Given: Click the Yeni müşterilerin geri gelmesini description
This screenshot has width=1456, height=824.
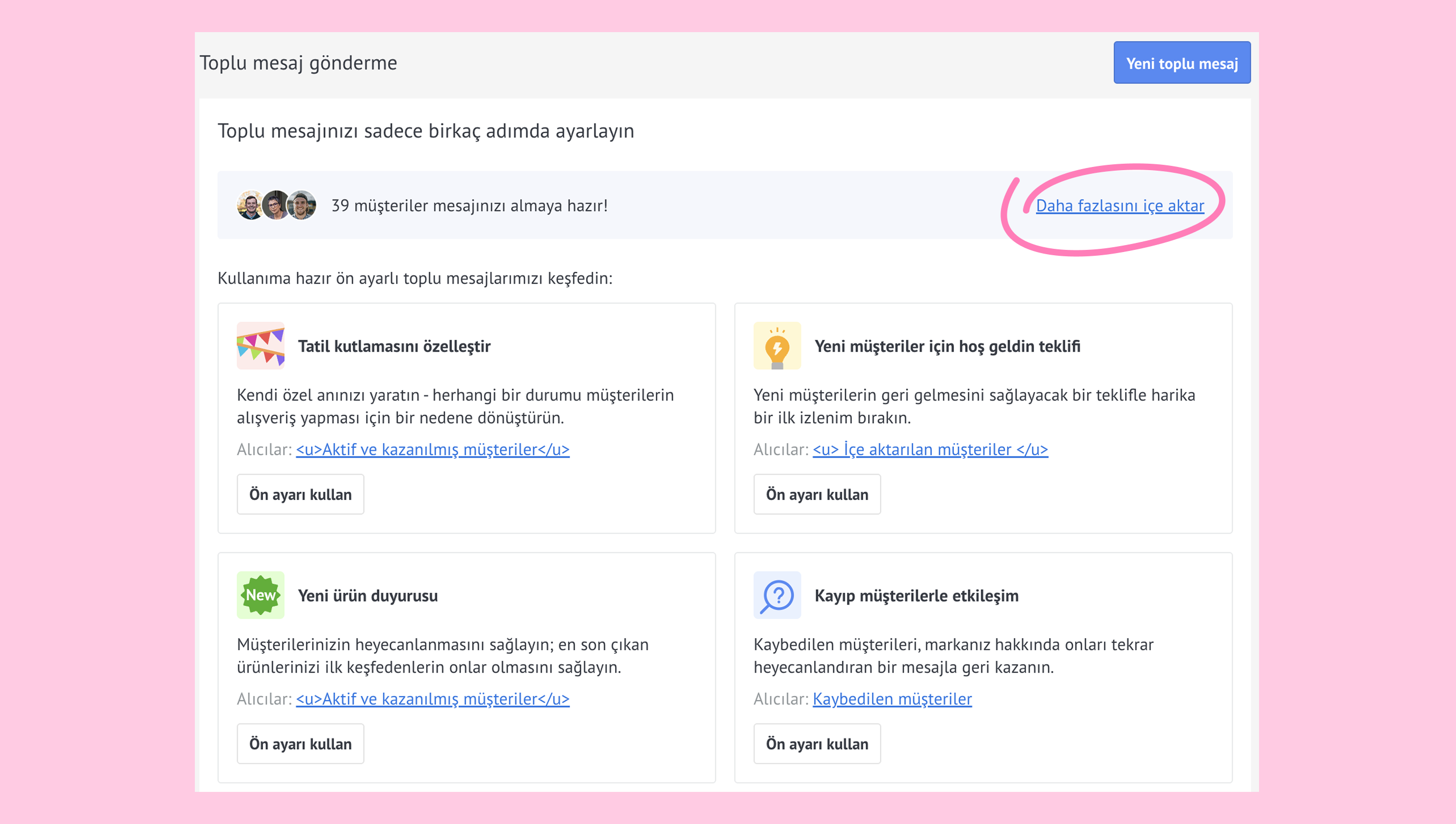Looking at the screenshot, I should (974, 406).
